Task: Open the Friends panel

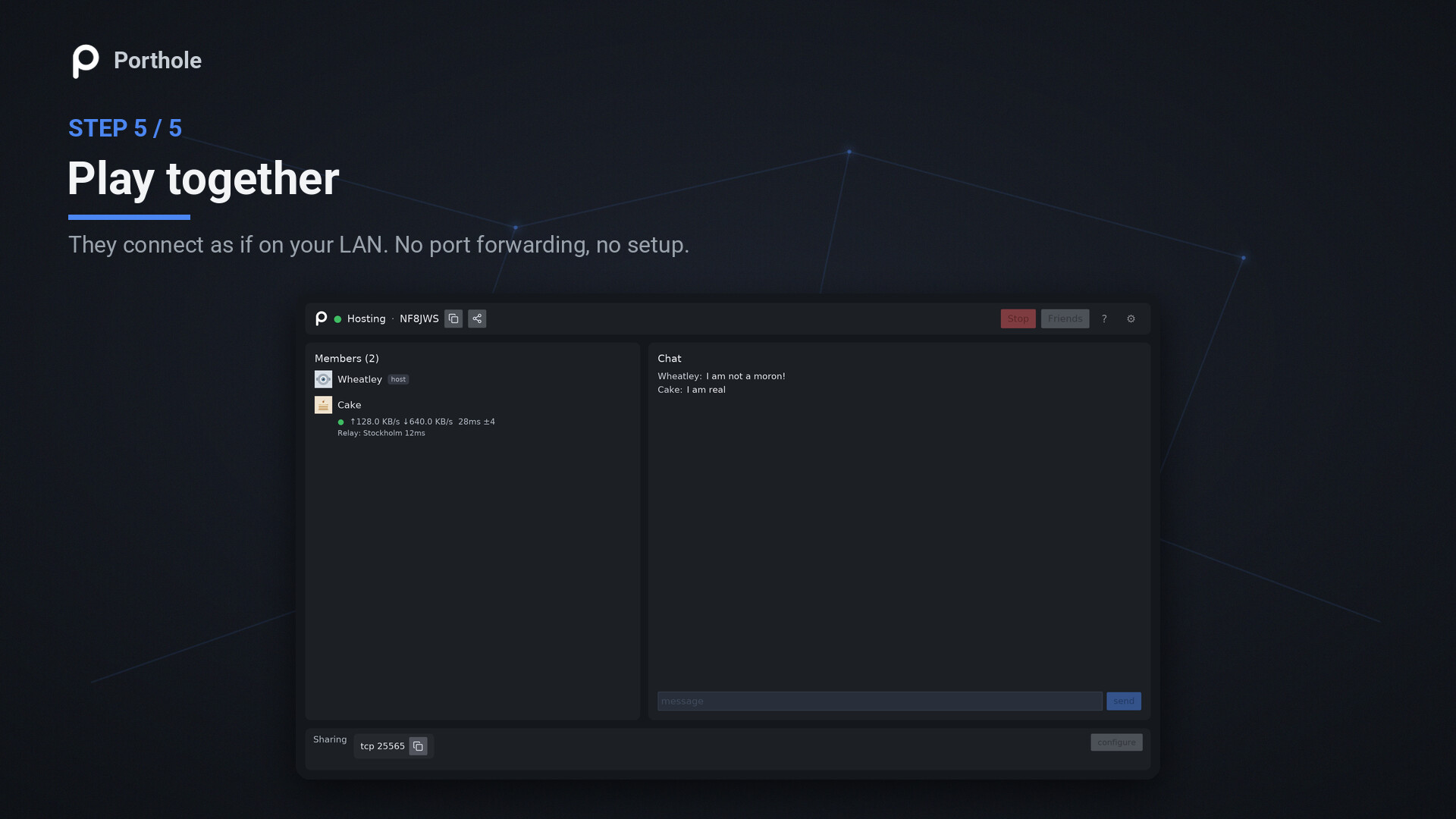Action: click(1065, 318)
